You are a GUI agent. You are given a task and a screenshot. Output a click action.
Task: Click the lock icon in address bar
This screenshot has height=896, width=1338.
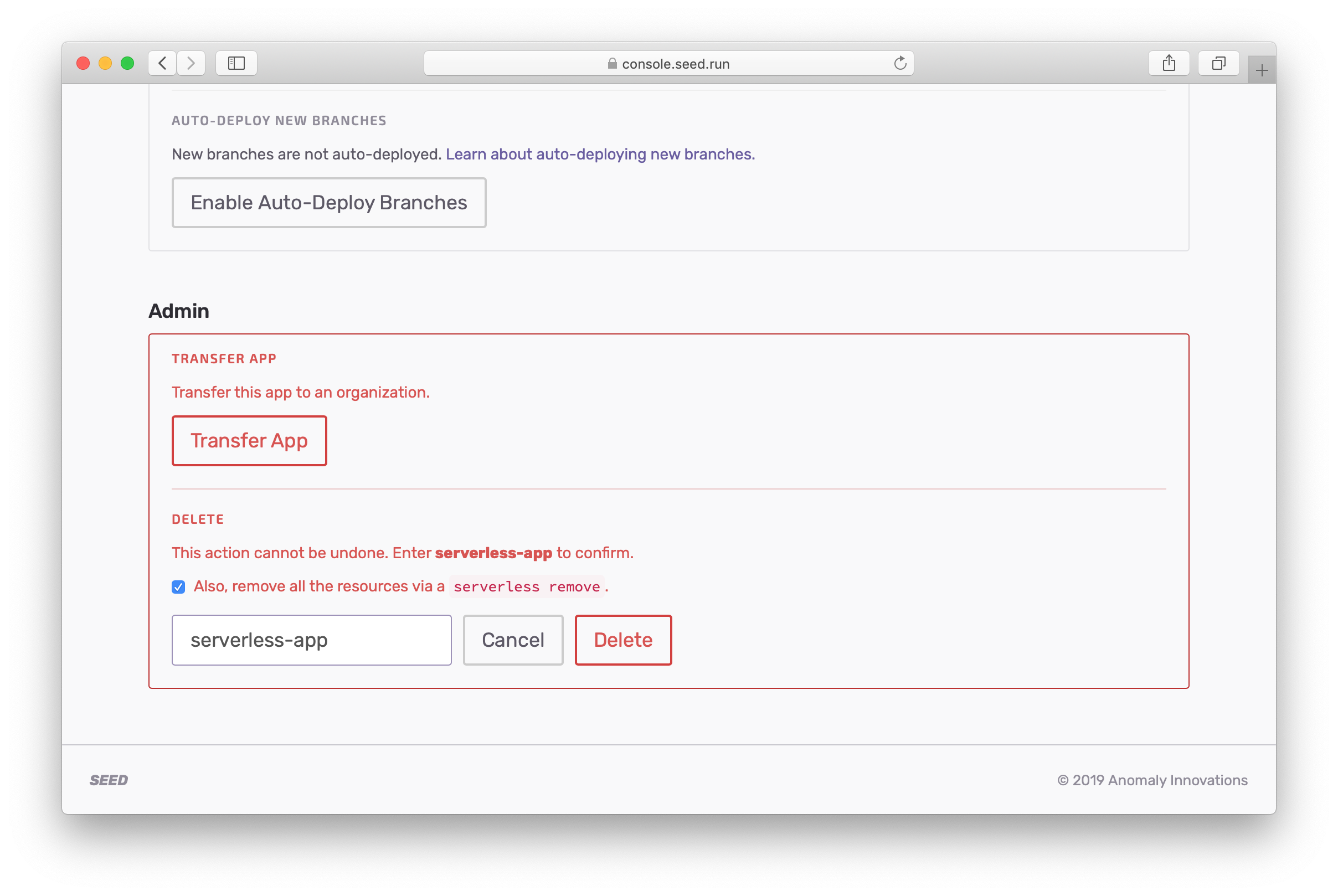(x=612, y=64)
